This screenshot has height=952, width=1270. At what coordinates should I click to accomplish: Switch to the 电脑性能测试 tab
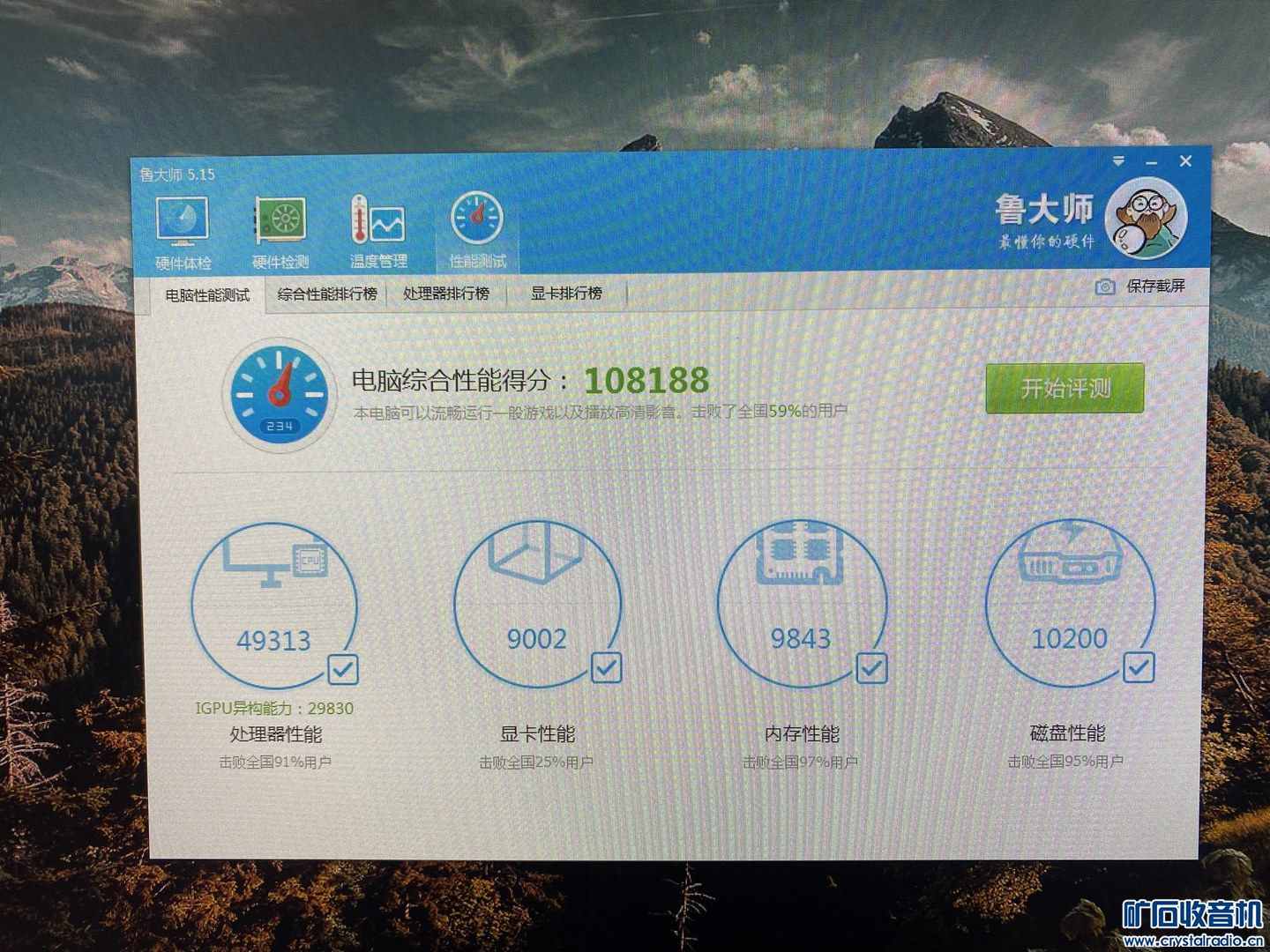point(207,295)
